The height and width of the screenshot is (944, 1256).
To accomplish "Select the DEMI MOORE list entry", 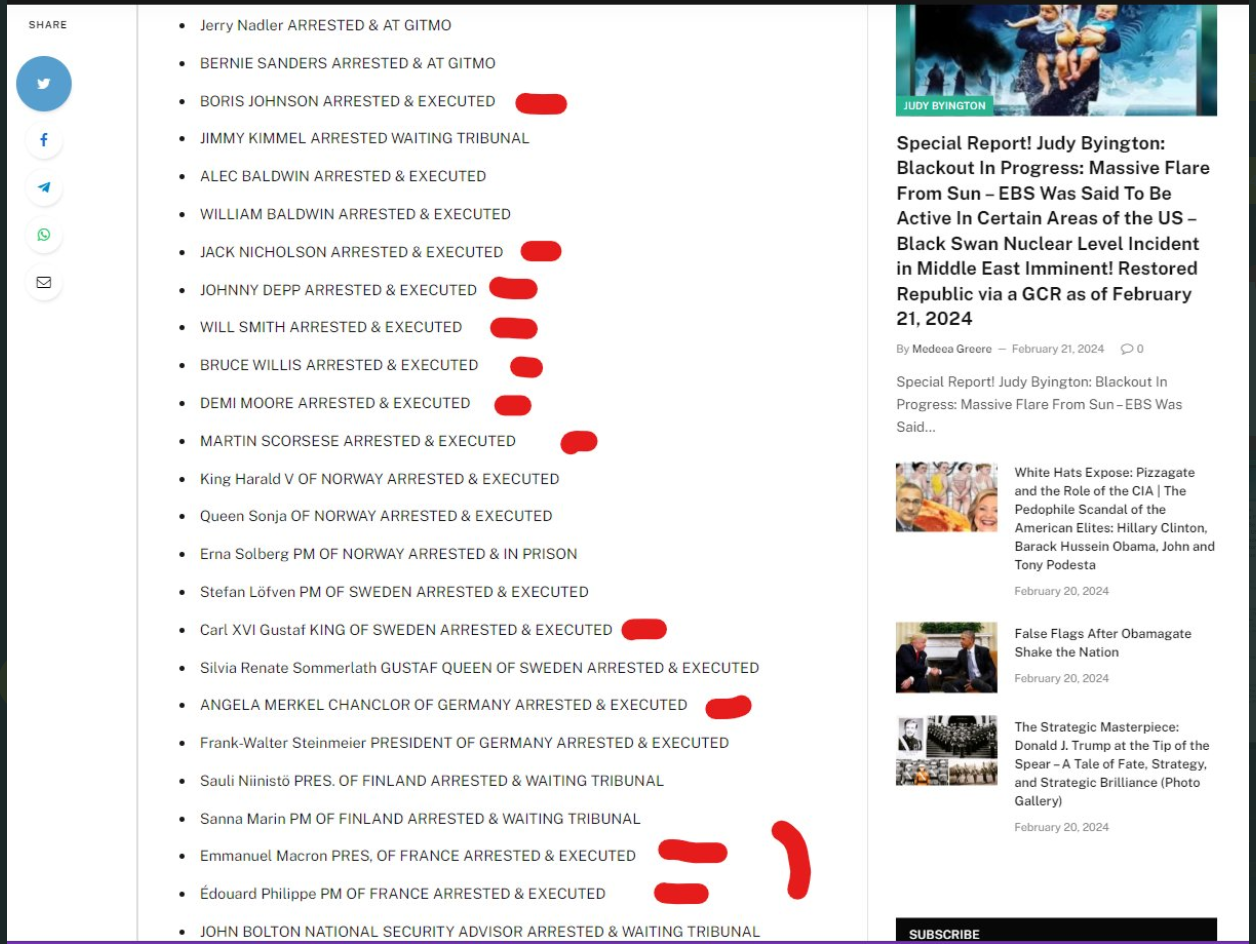I will pos(335,403).
